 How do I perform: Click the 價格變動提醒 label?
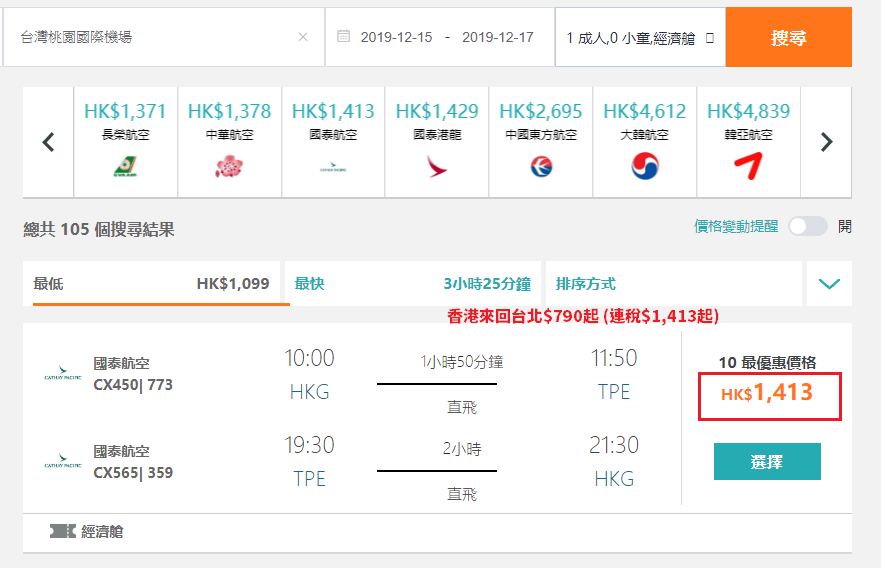point(736,226)
